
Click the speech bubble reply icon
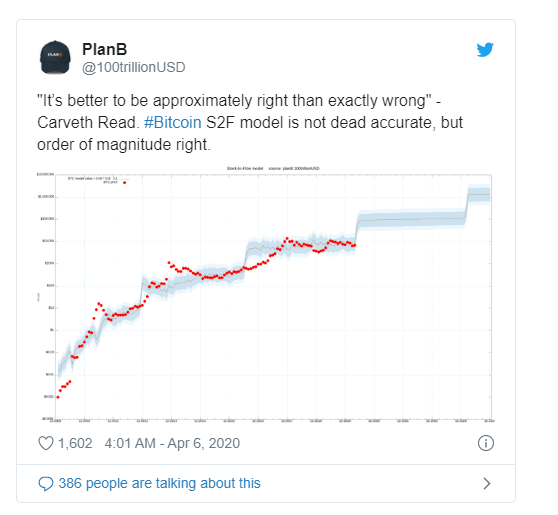46,484
